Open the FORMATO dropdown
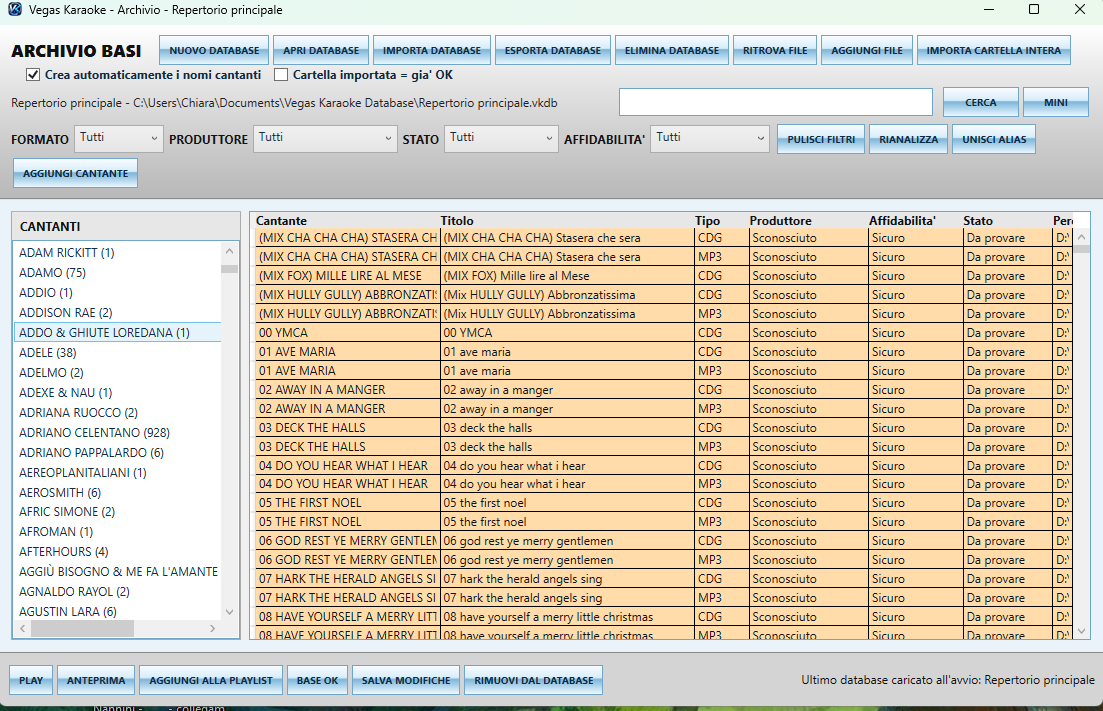 pyautogui.click(x=119, y=139)
